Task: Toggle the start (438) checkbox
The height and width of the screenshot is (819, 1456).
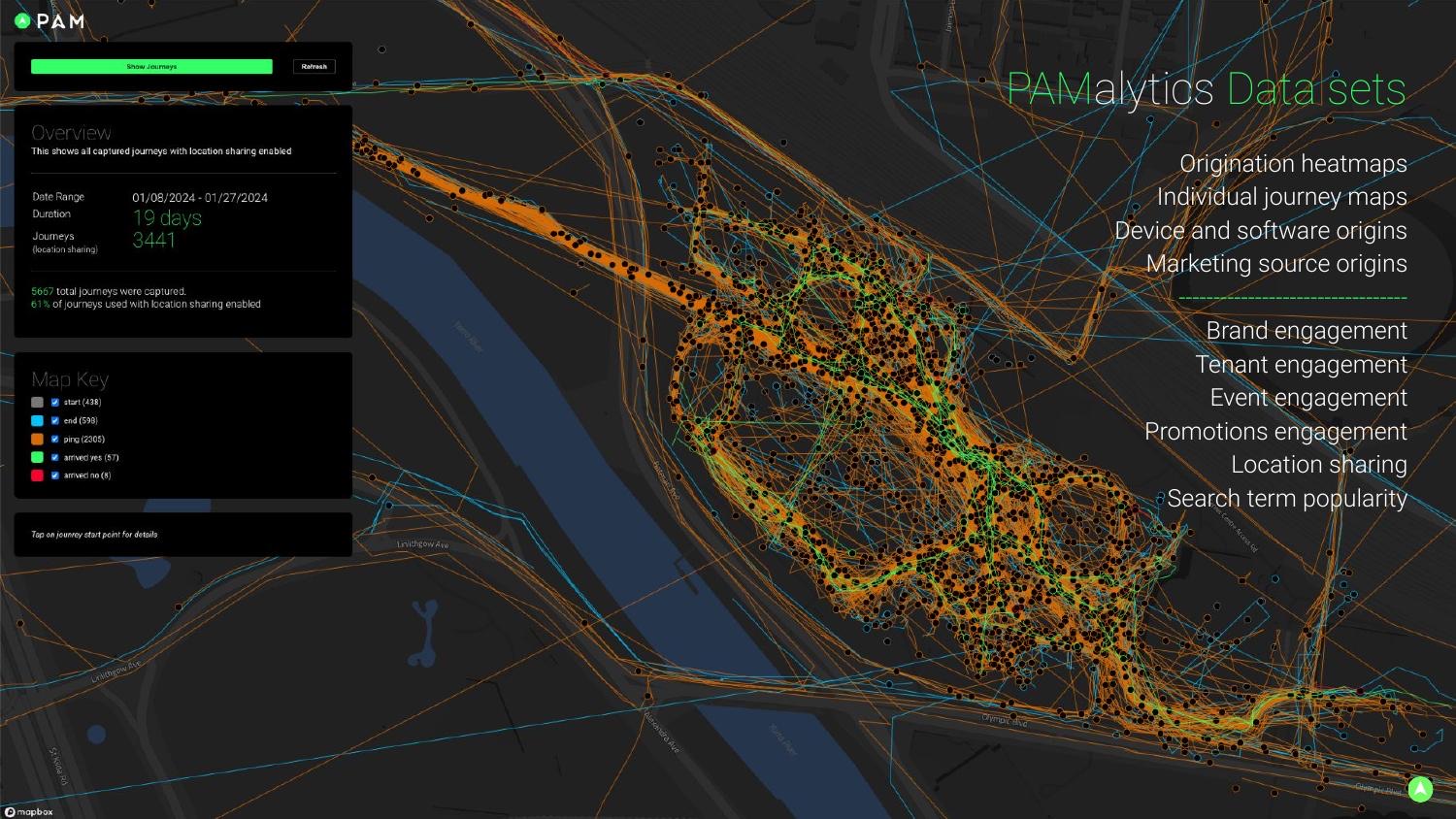Action: click(x=55, y=403)
